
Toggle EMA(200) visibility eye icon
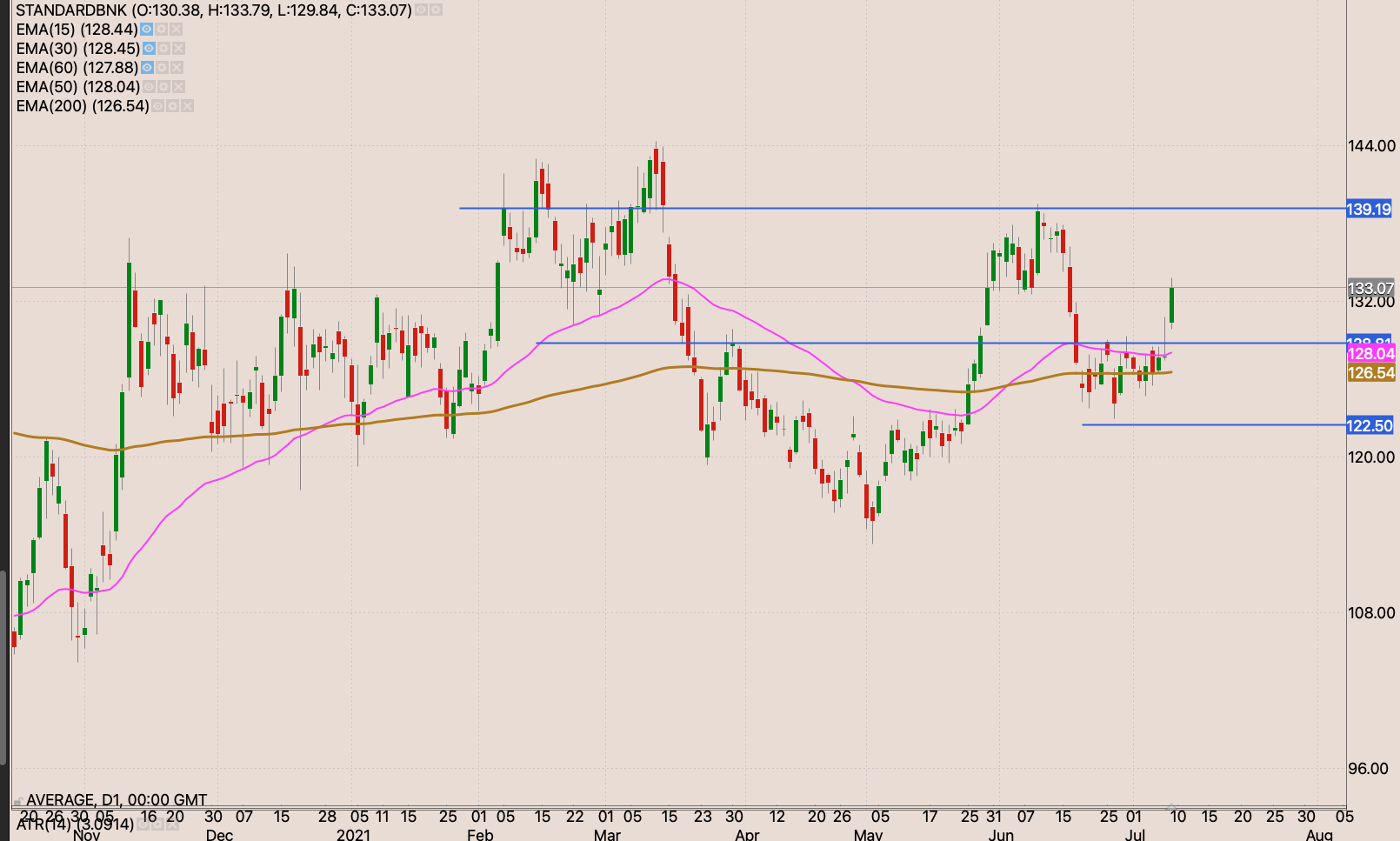(x=157, y=106)
